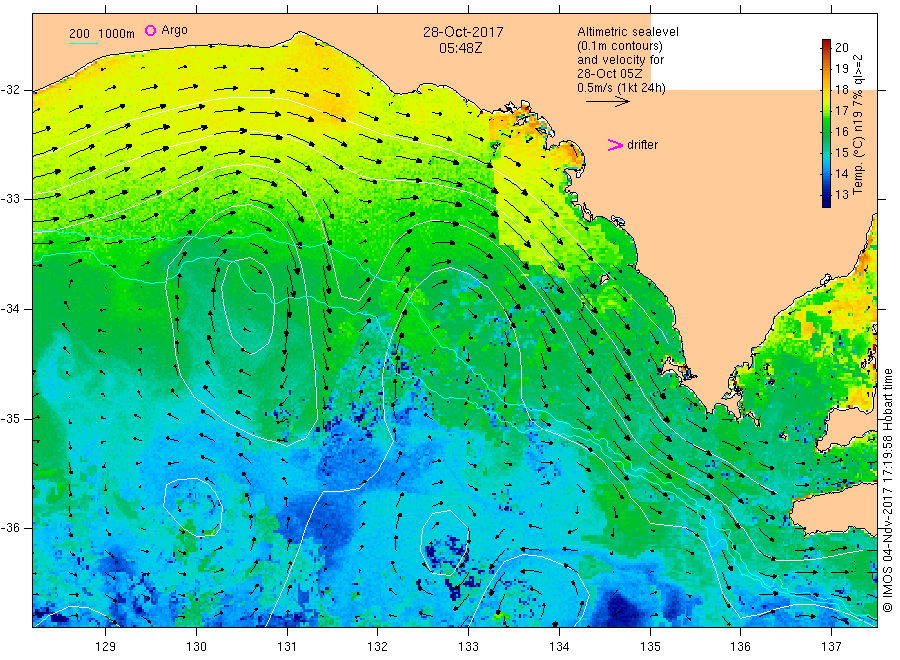Viewport: 900px width, 660px height.
Task: Click the '0.5m/s (1kt 24h)' text
Action: pos(621,88)
